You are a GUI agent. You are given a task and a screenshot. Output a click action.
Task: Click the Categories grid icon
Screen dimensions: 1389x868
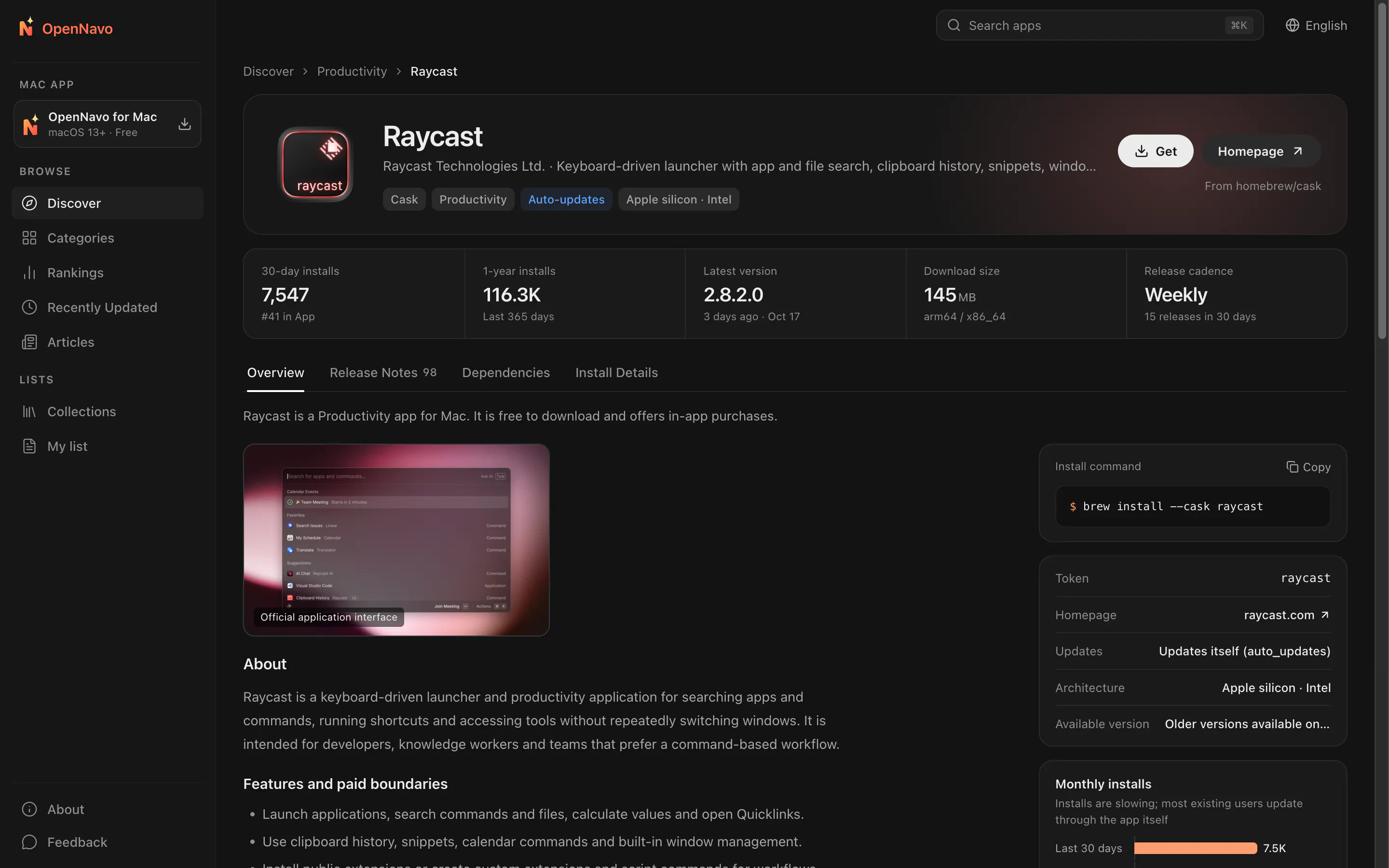click(29, 238)
